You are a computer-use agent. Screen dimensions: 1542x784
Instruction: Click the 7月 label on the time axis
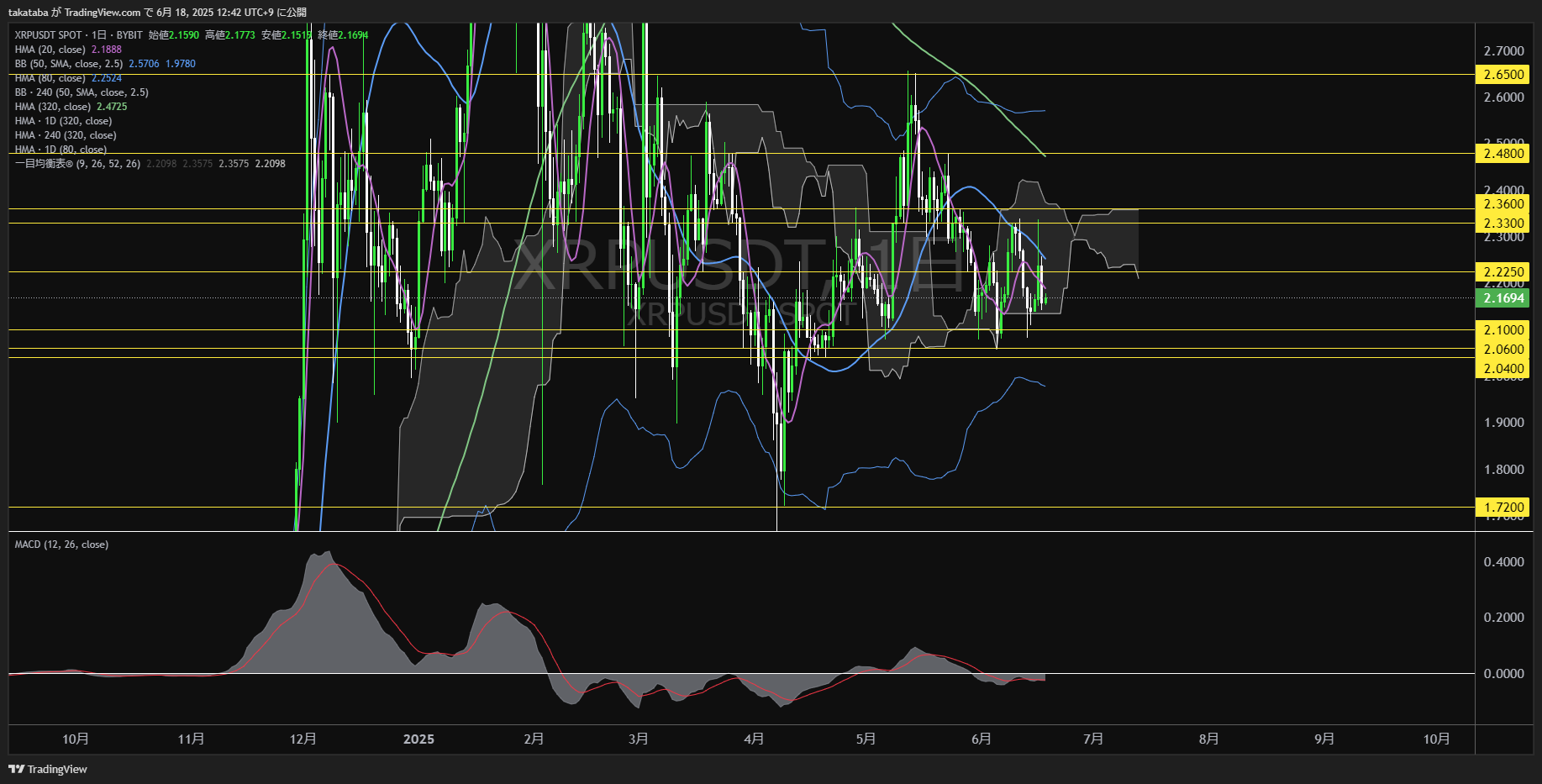pos(1093,739)
